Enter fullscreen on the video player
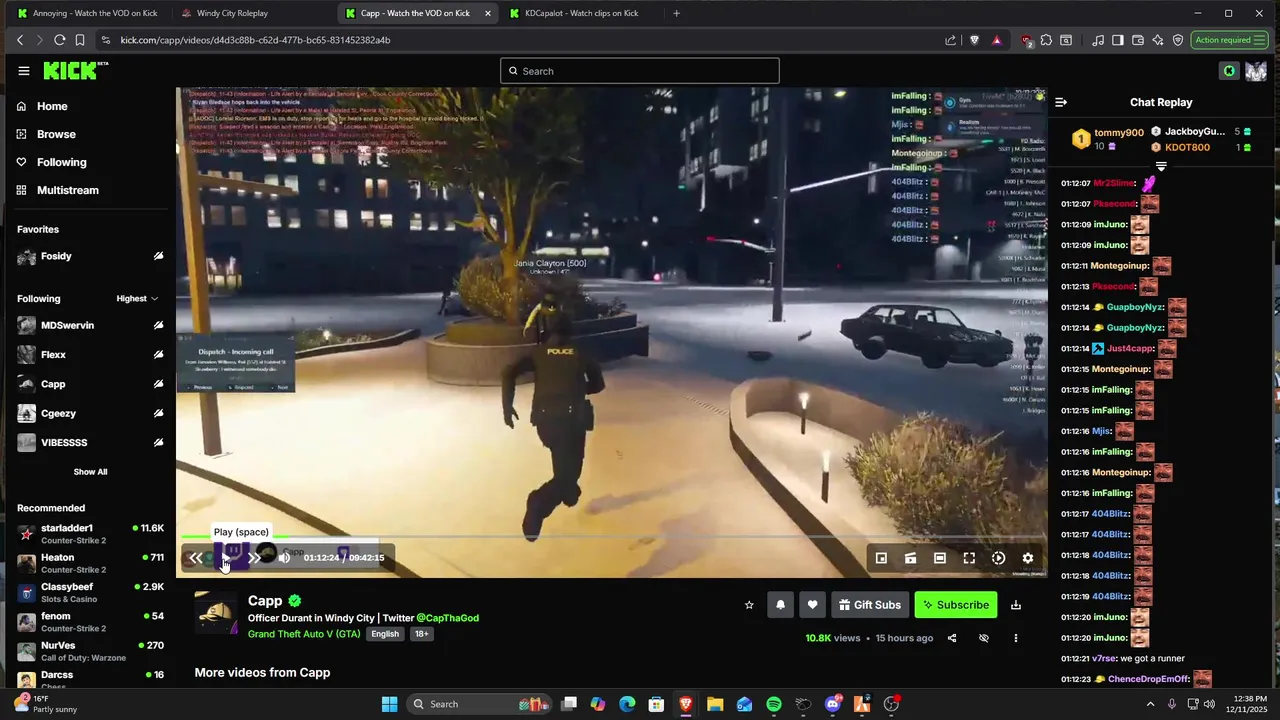Screen dimensions: 1280x720 tap(969, 558)
